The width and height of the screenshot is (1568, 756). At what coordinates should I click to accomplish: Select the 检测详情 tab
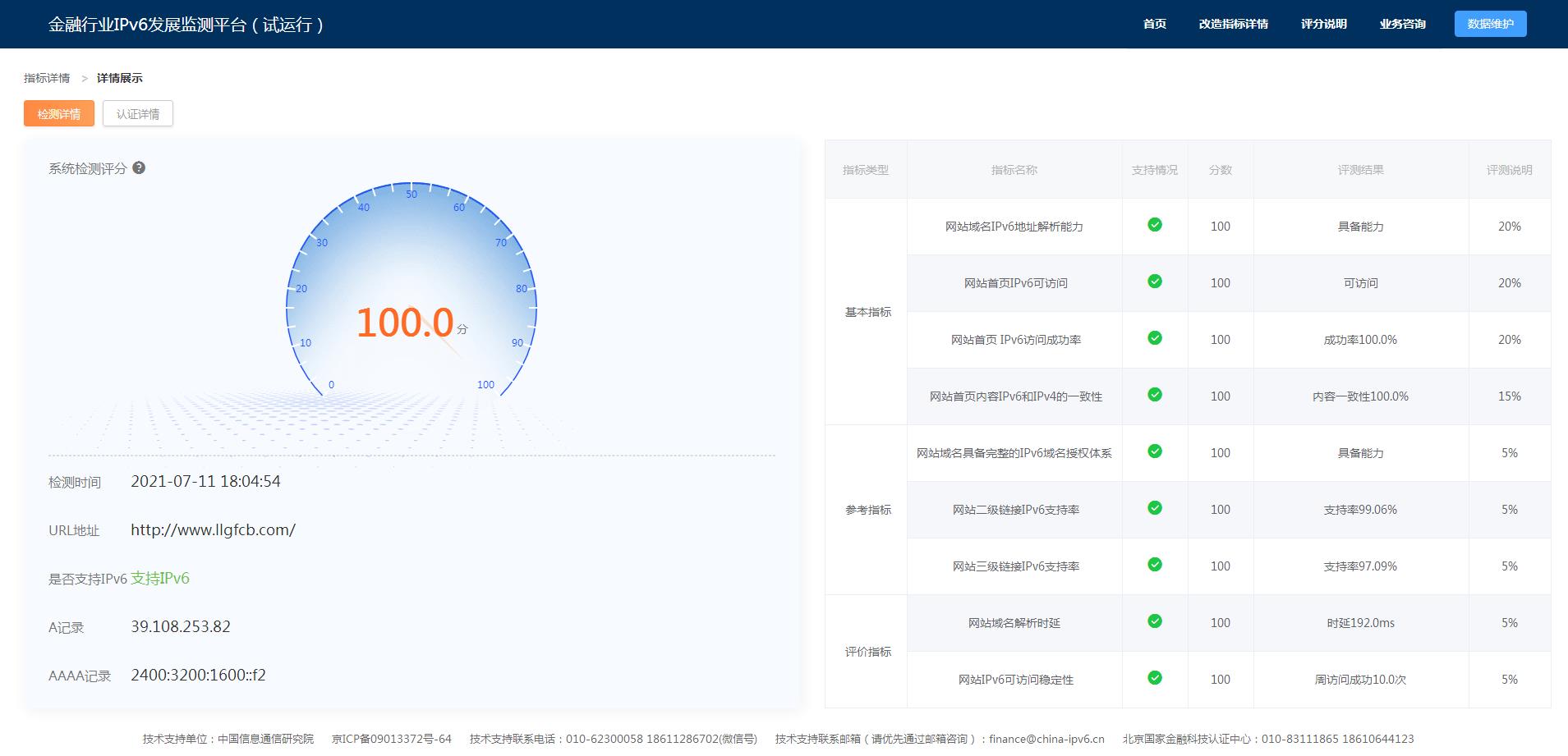[59, 113]
